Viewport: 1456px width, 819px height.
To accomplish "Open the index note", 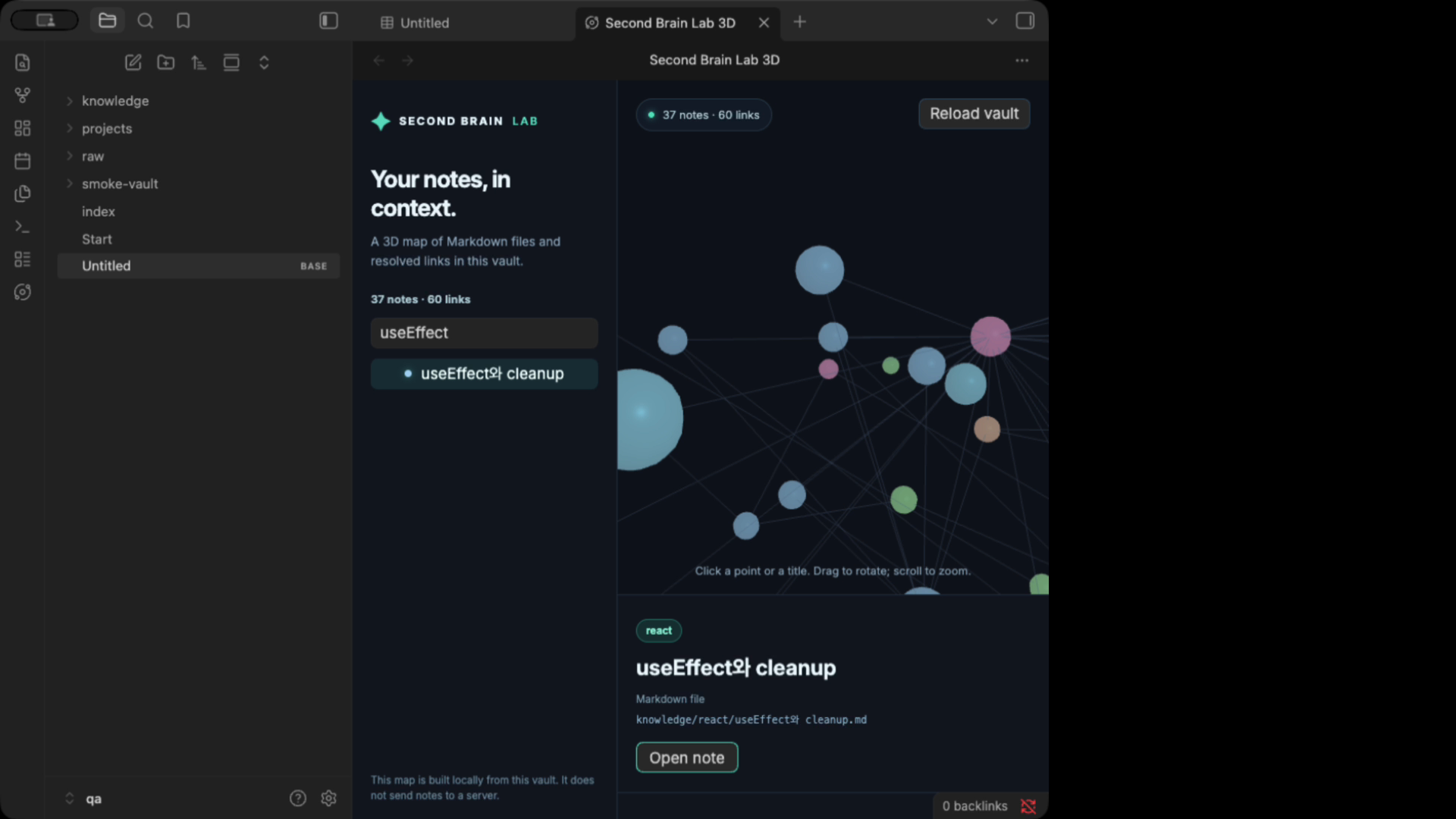I will [x=198, y=212].
